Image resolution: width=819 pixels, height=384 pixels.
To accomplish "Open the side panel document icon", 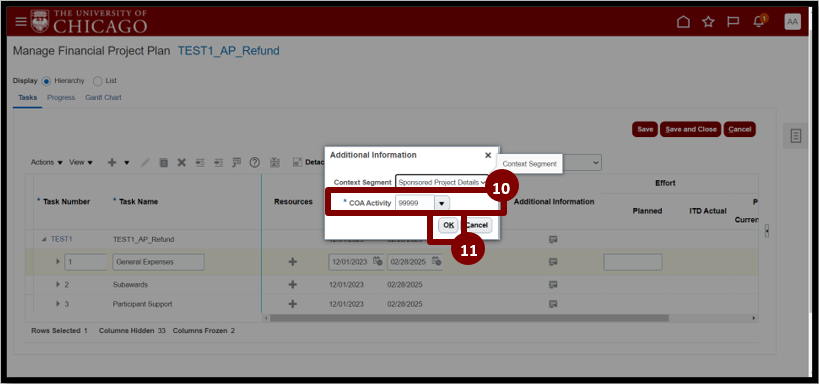I will click(795, 136).
